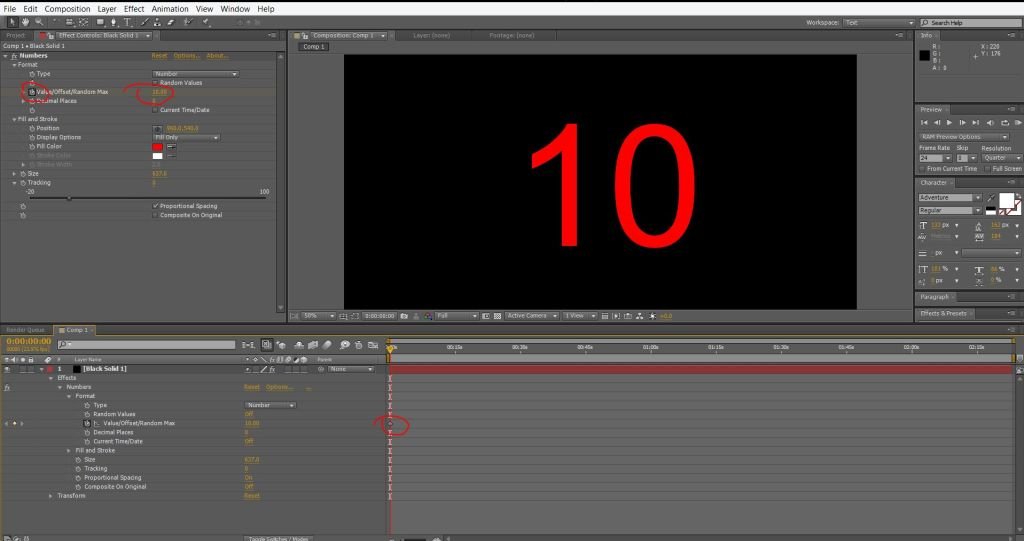
Task: Click Last Frame button in Preview panel
Action: [x=975, y=123]
